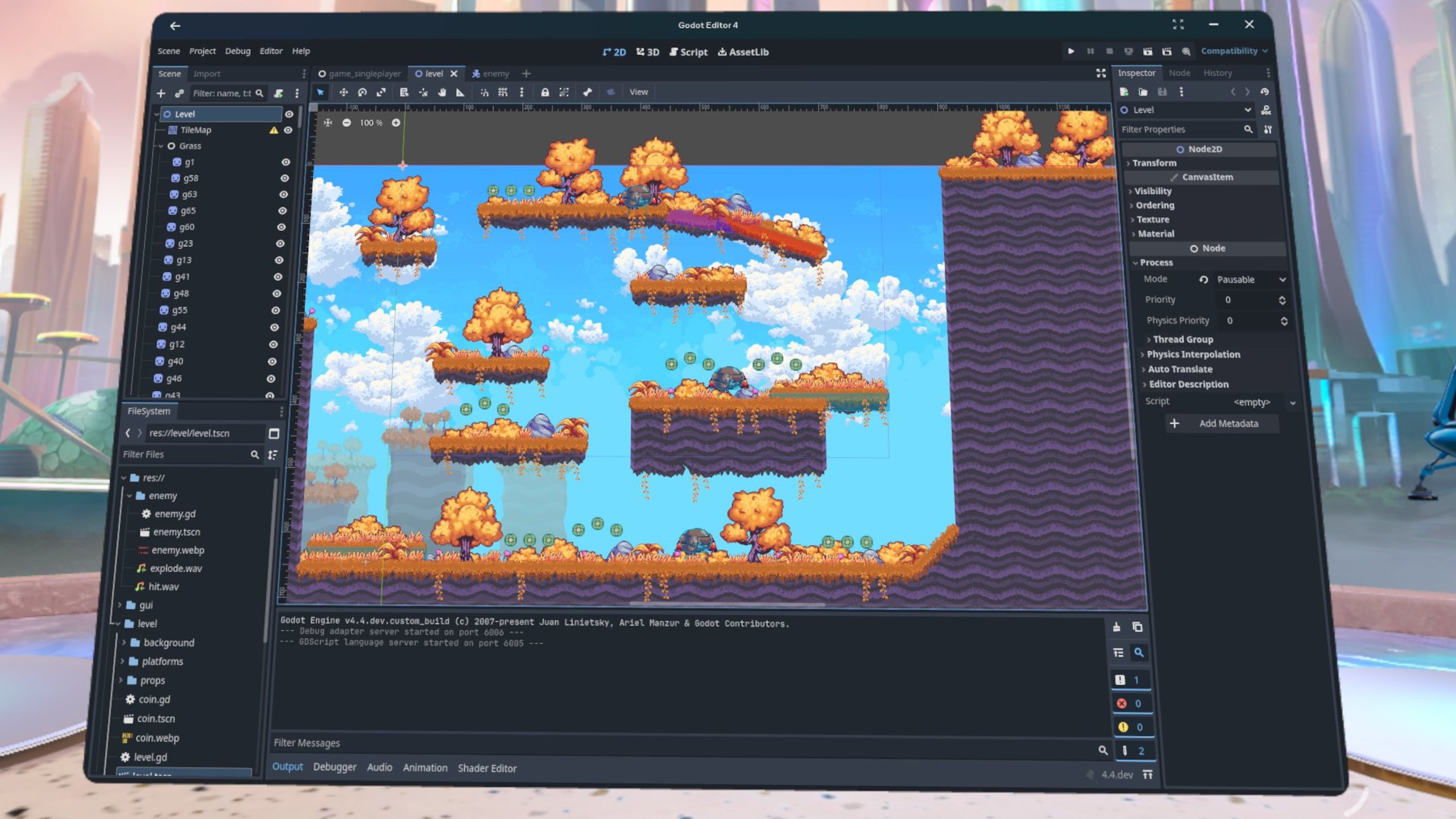Expand the Transform section in Inspector
The width and height of the screenshot is (1456, 819).
pyautogui.click(x=1154, y=163)
